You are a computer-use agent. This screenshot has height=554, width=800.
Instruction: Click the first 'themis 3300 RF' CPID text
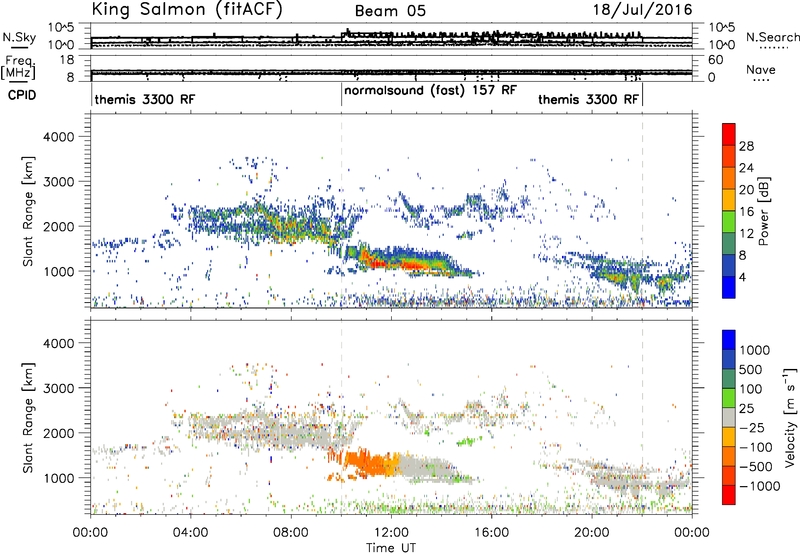tap(144, 99)
